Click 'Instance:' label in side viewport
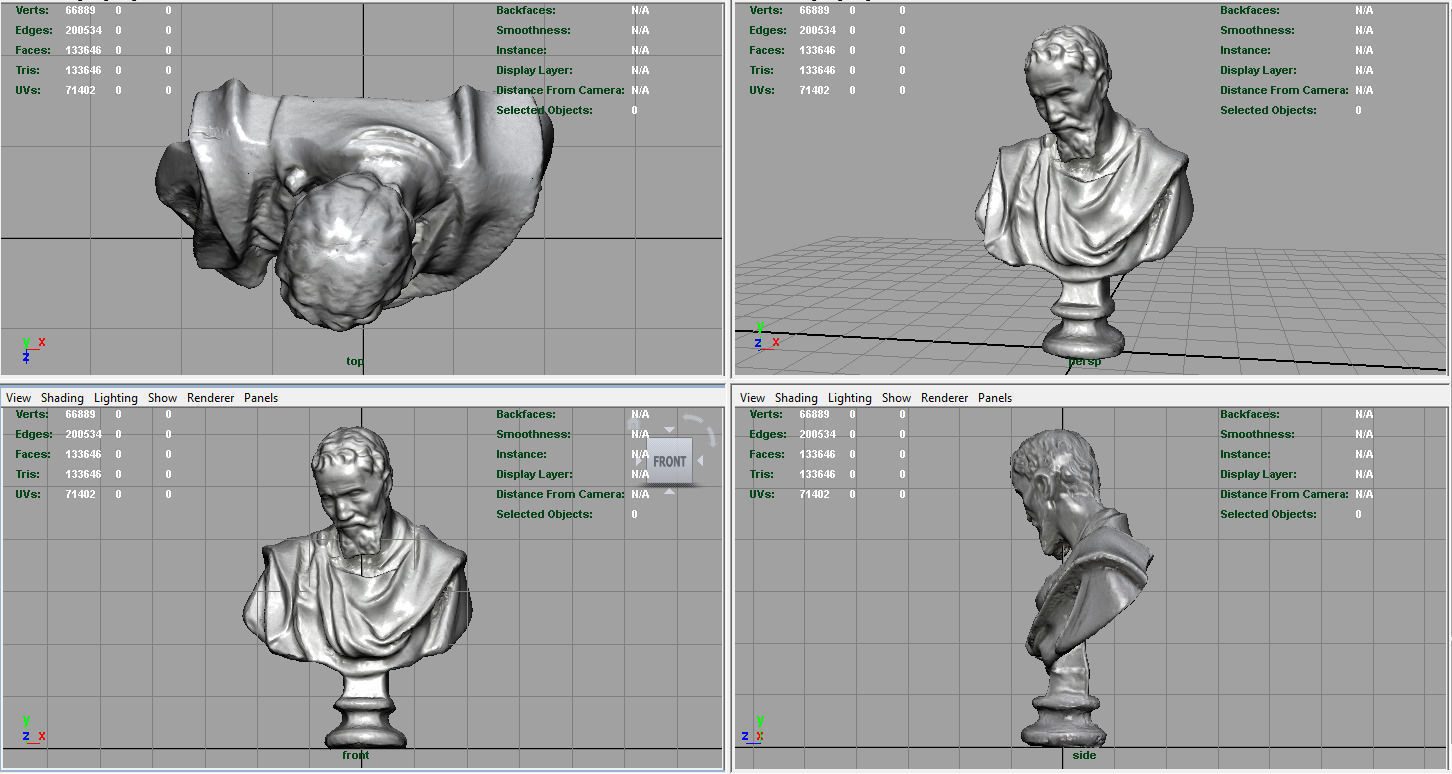1452x774 pixels. point(1245,454)
